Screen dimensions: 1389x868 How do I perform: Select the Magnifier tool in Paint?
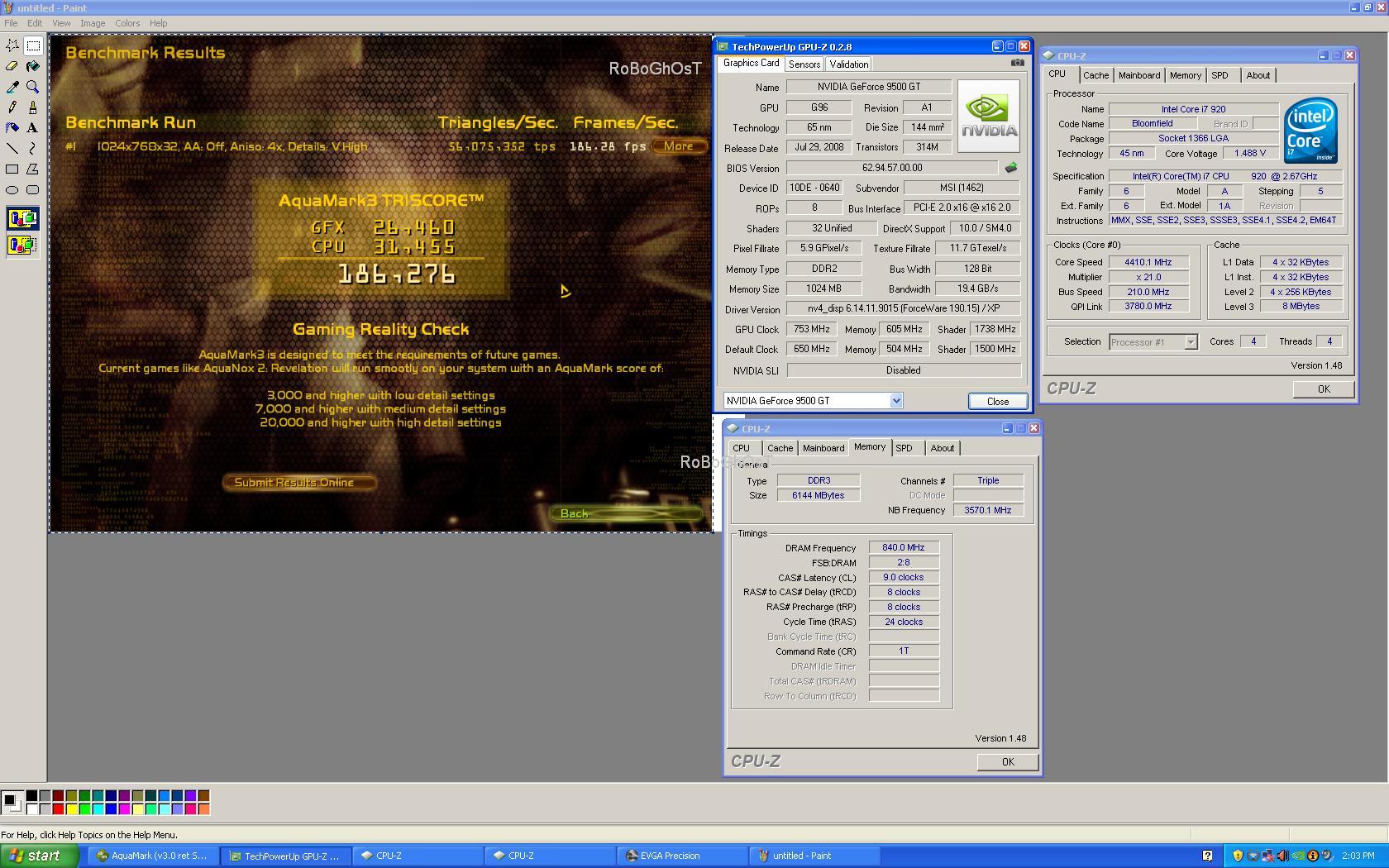tap(33, 87)
